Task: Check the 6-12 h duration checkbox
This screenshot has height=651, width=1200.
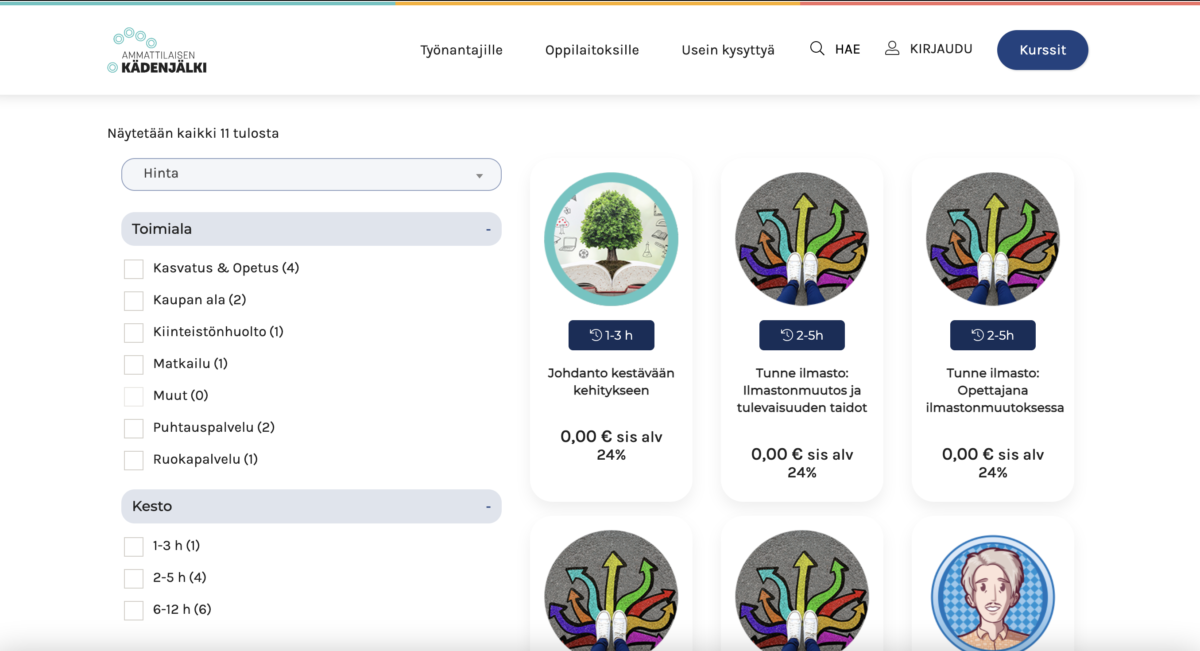Action: tap(134, 610)
